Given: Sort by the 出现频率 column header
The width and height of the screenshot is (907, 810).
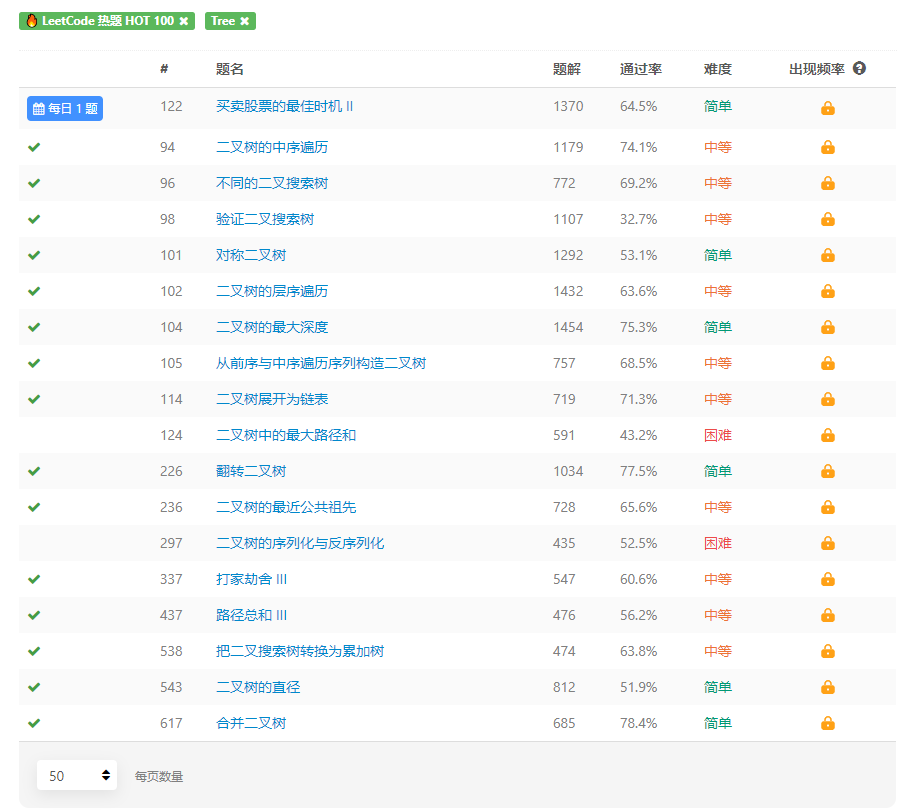Looking at the screenshot, I should [x=817, y=69].
